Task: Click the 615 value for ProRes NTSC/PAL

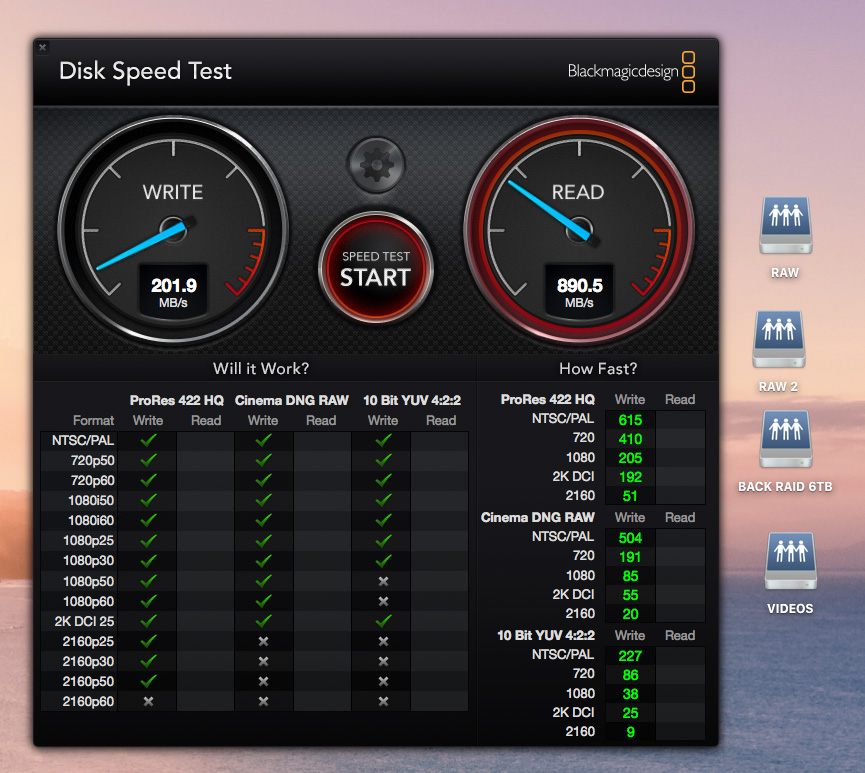Action: coord(630,420)
